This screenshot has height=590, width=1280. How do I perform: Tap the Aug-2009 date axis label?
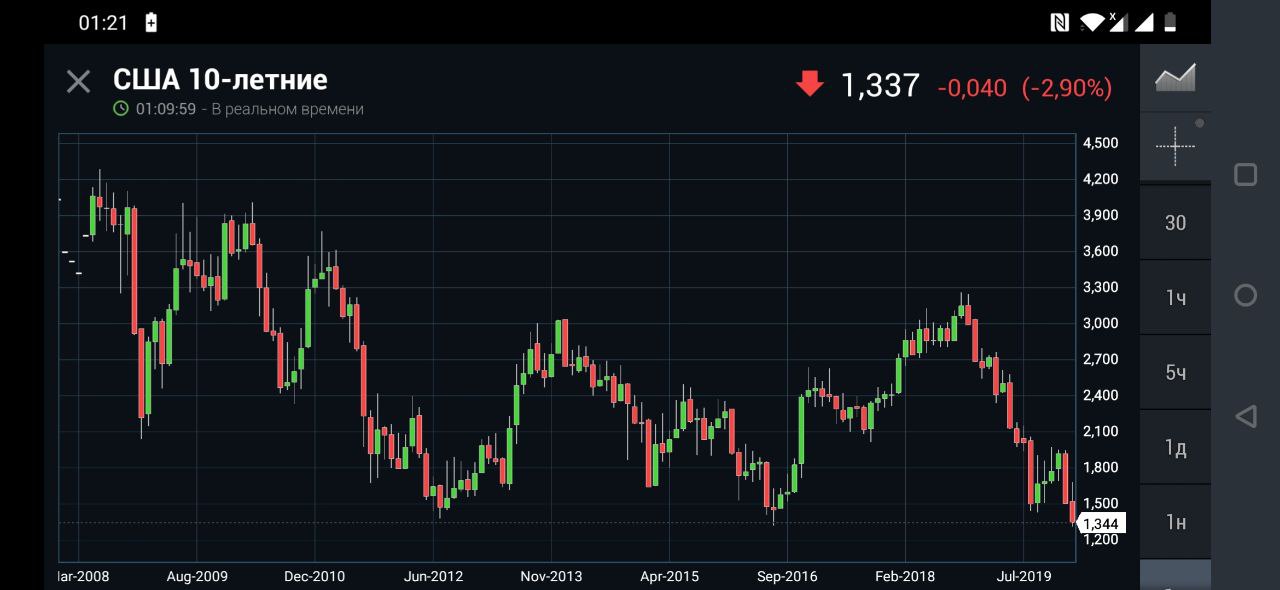pyautogui.click(x=197, y=576)
